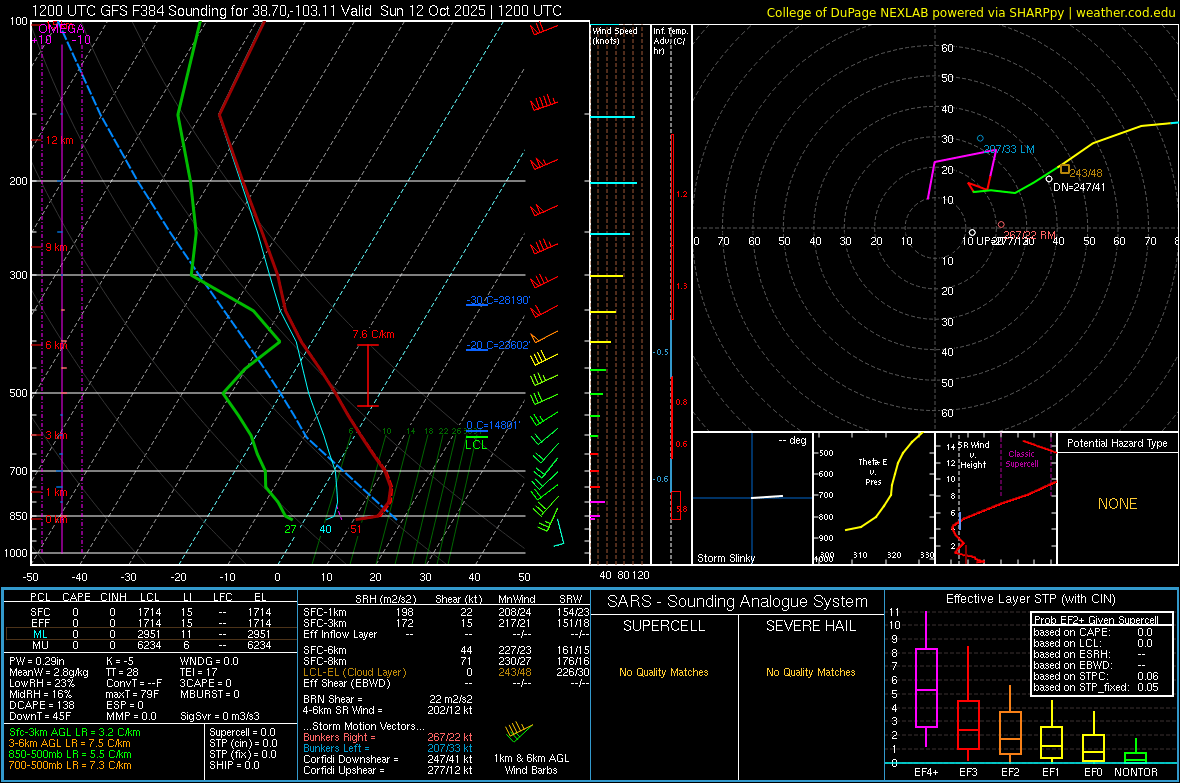Click the green LCL marker label

[x=476, y=445]
